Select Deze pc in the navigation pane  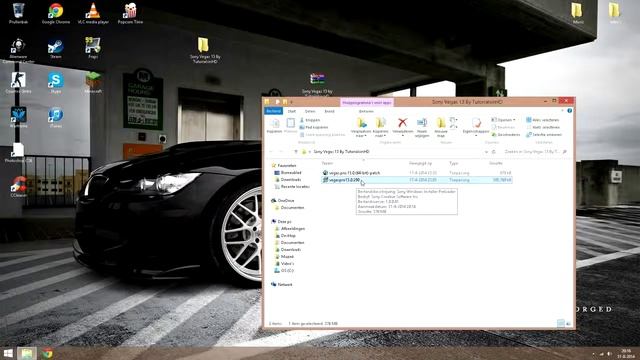[x=281, y=221]
